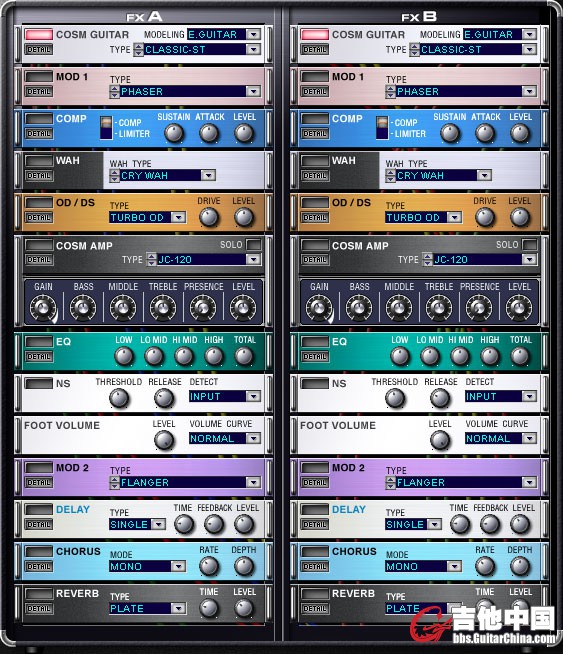Screen dimensions: 563x654
Task: Click COSM AMP PRESENCE knob in FX A
Action: [x=203, y=308]
